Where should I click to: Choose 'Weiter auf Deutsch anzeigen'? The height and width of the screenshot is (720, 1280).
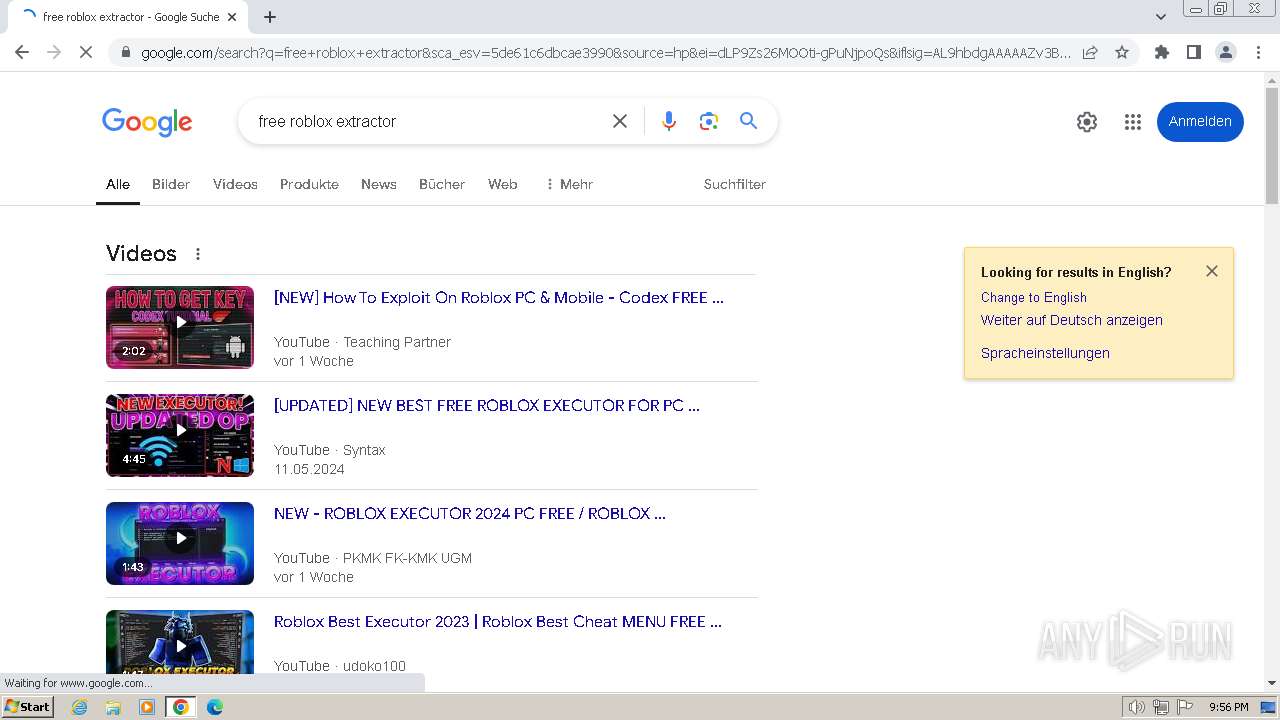click(1072, 320)
